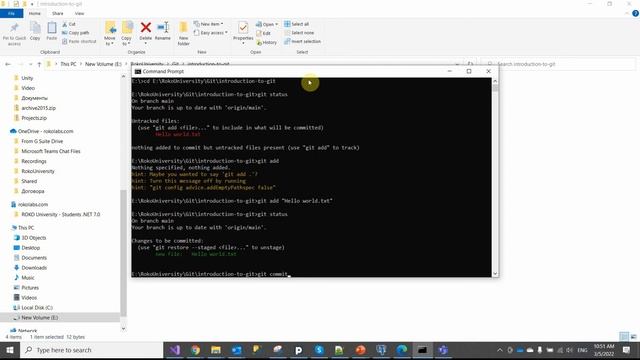Open the Open dropdown in ribbon
Viewport: 640px width, 360px height.
pos(267,24)
